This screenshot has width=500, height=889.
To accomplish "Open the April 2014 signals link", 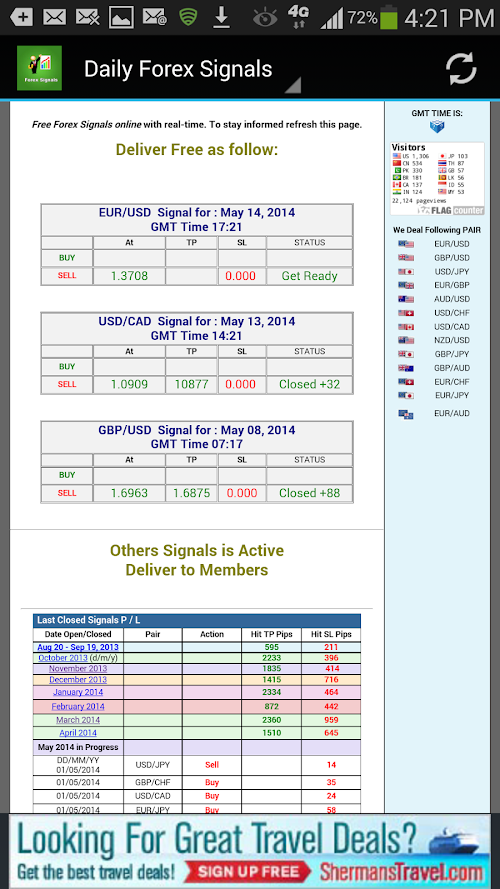I will coord(78,733).
